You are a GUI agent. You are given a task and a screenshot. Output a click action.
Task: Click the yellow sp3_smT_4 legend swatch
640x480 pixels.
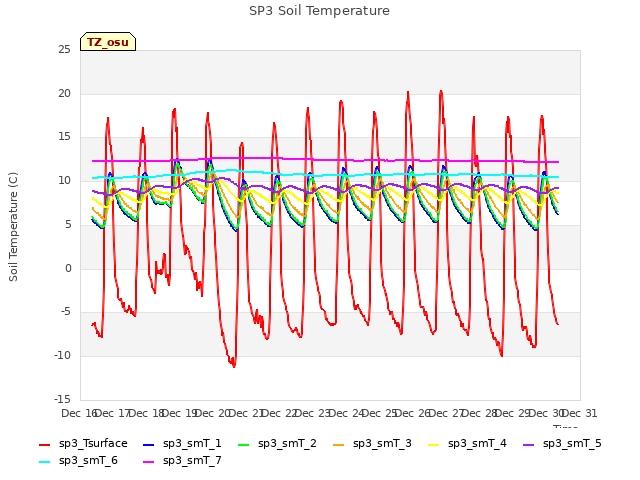(x=433, y=444)
